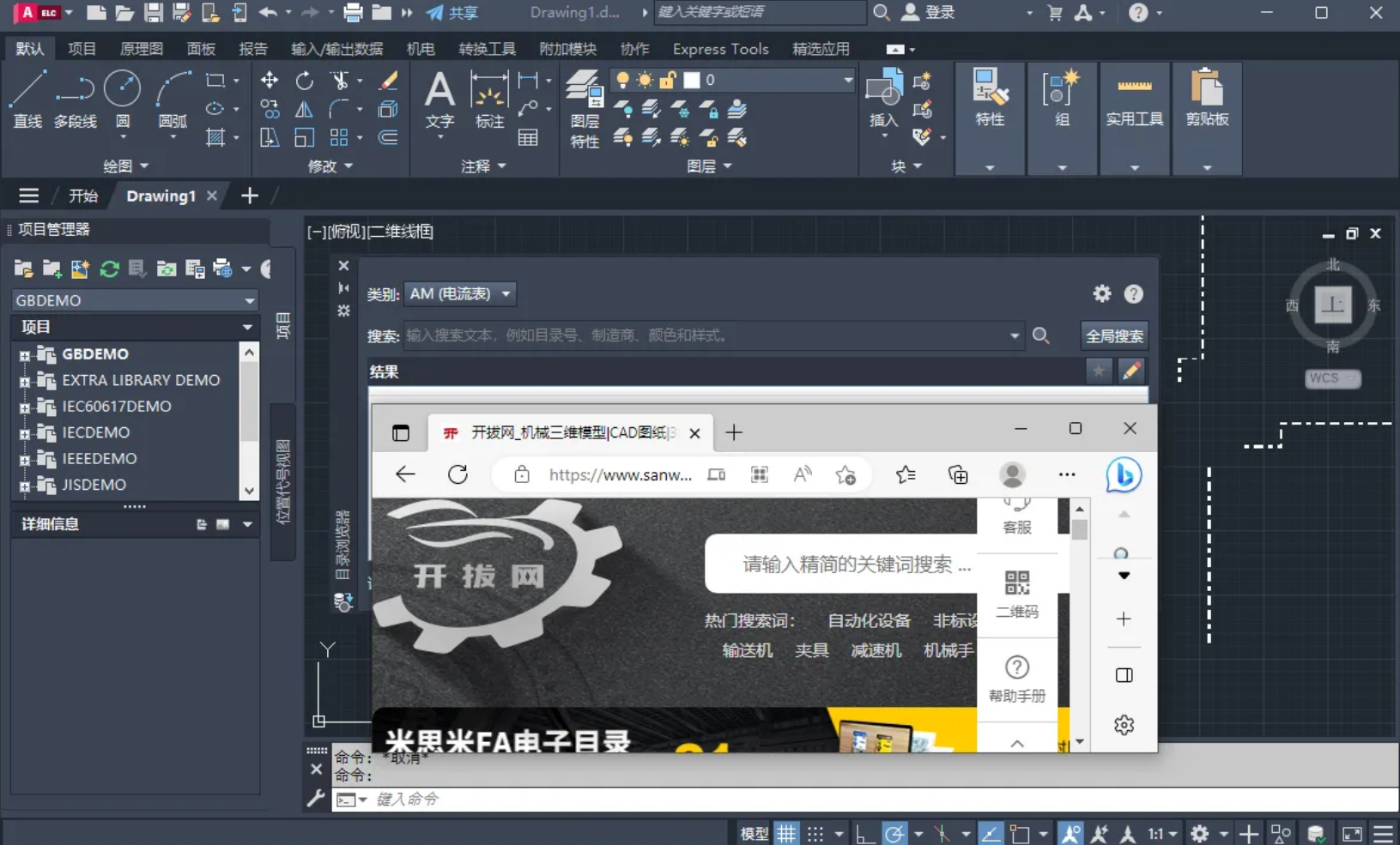Toggle layer freeze sun icon
This screenshot has width=1400, height=845.
pyautogui.click(x=645, y=80)
